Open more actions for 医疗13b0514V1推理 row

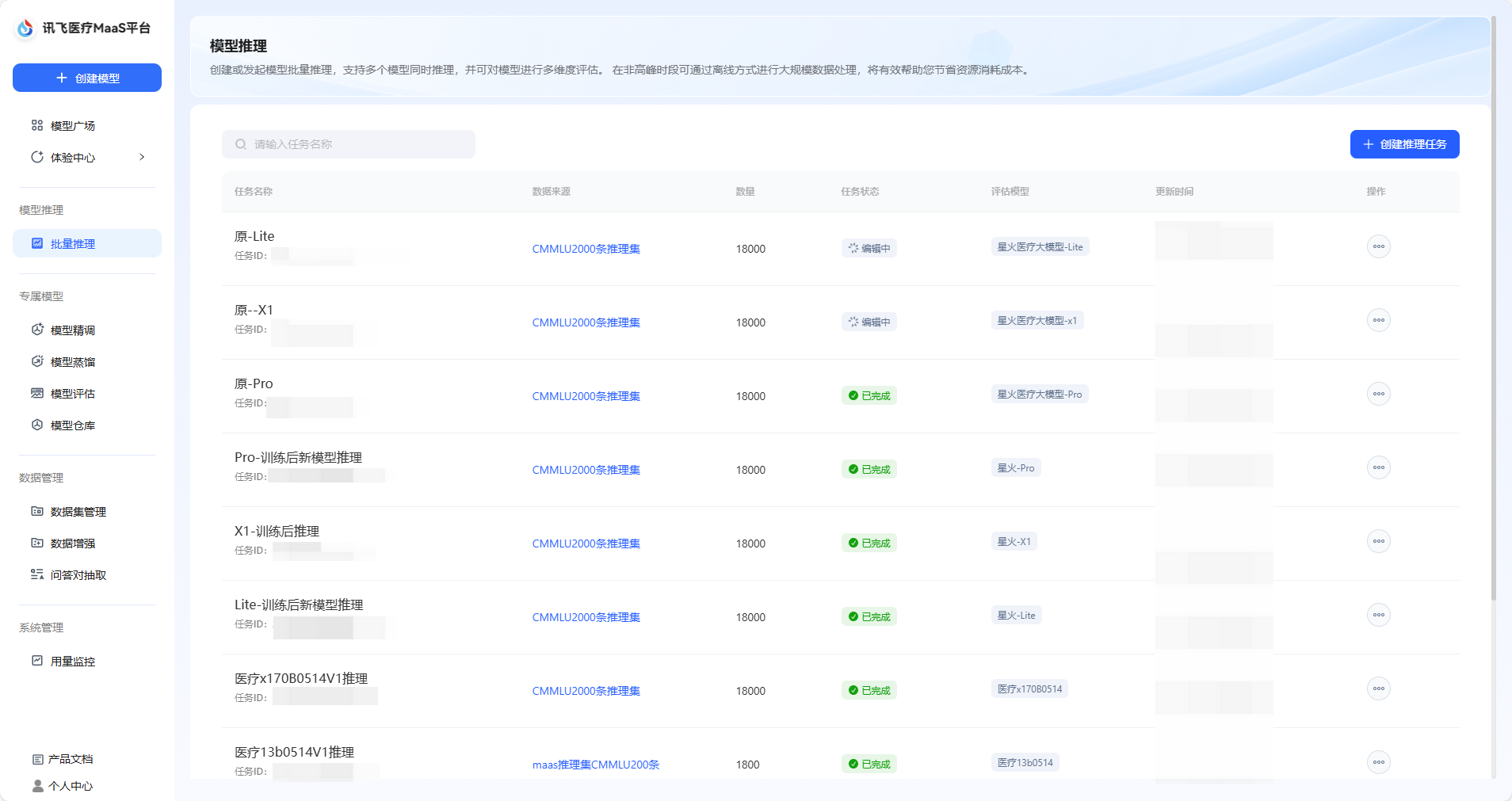point(1379,762)
